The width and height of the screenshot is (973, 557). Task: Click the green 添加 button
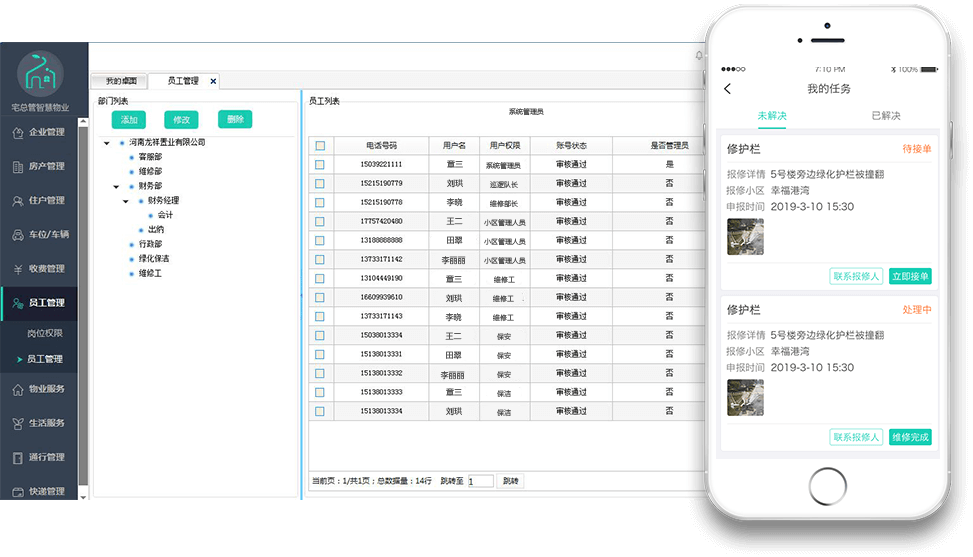(129, 119)
